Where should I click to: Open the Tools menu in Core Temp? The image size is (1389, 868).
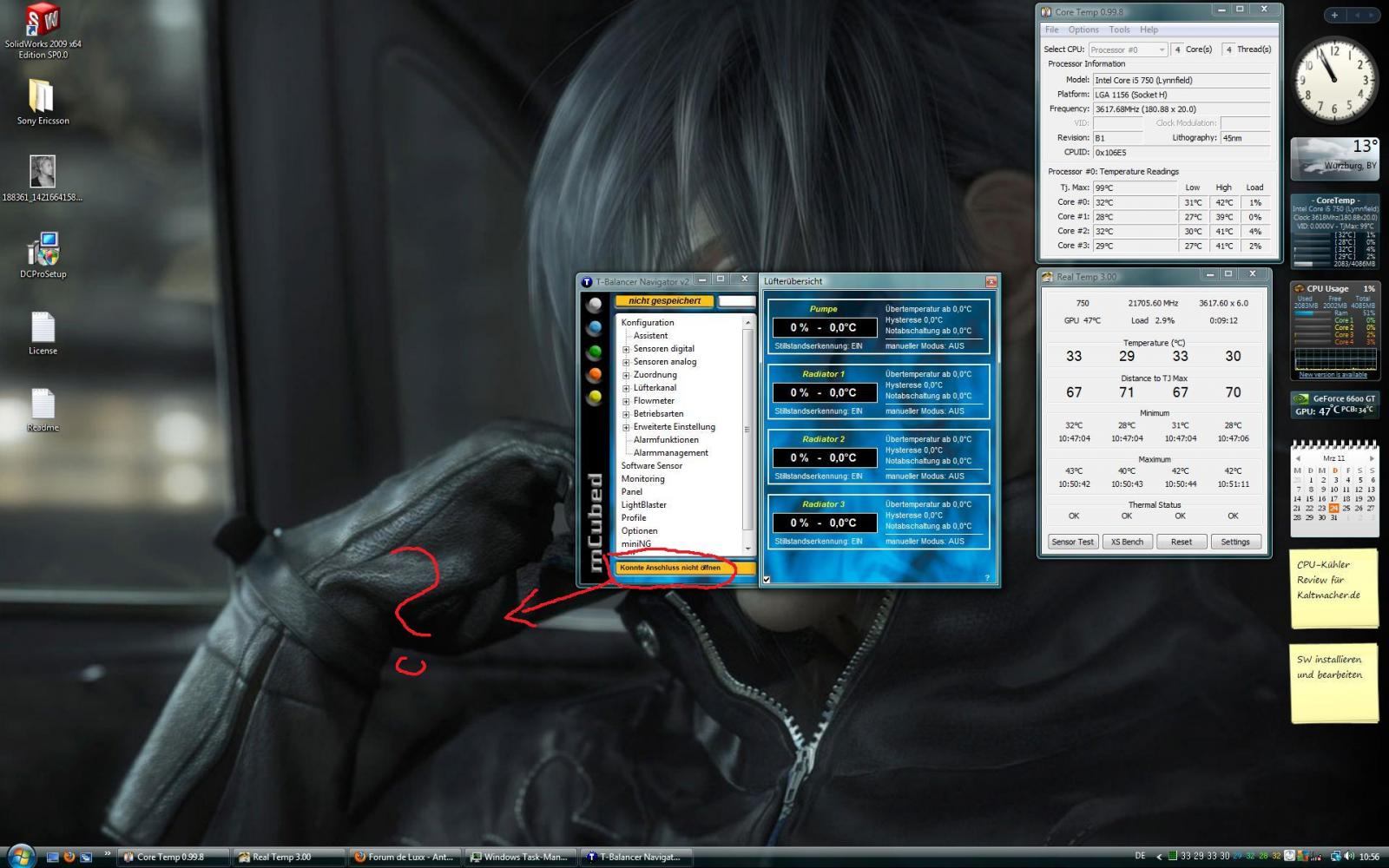coord(1119,30)
